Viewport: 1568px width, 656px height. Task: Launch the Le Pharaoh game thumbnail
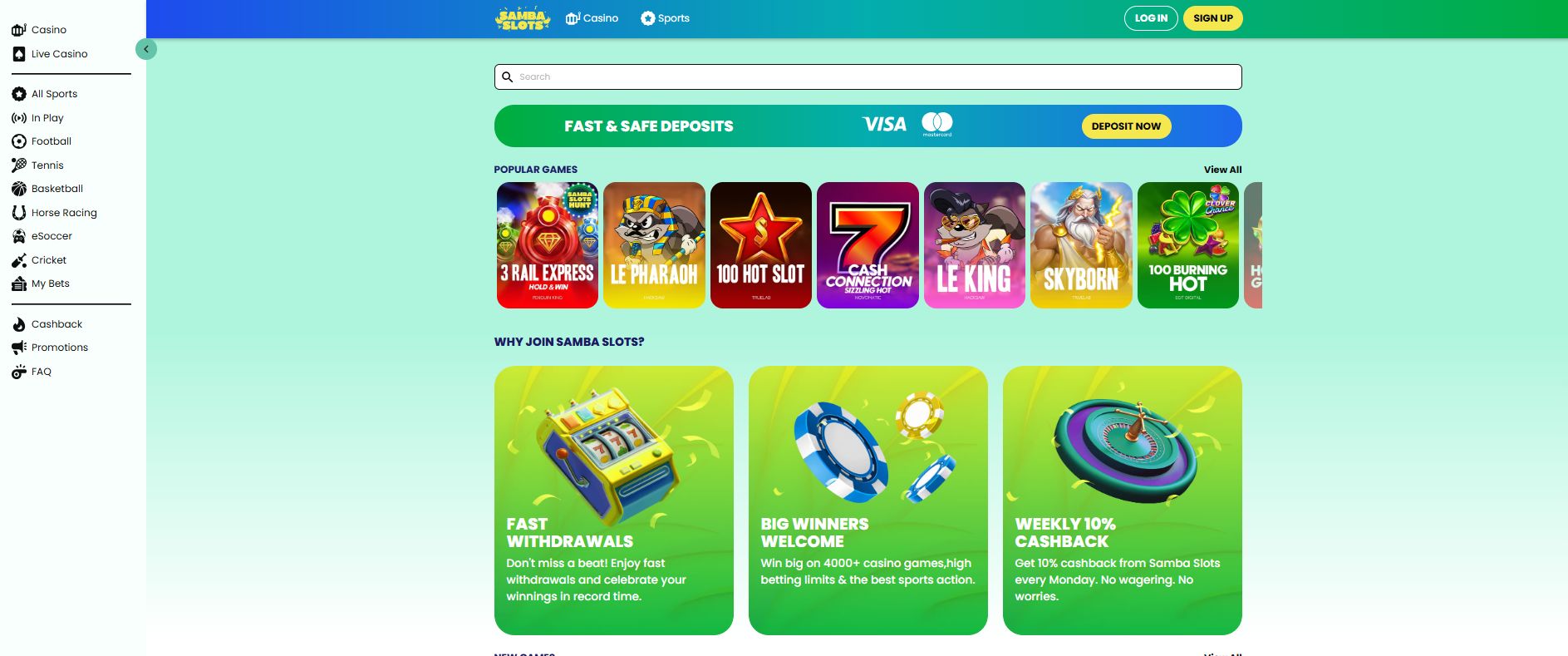pyautogui.click(x=654, y=245)
